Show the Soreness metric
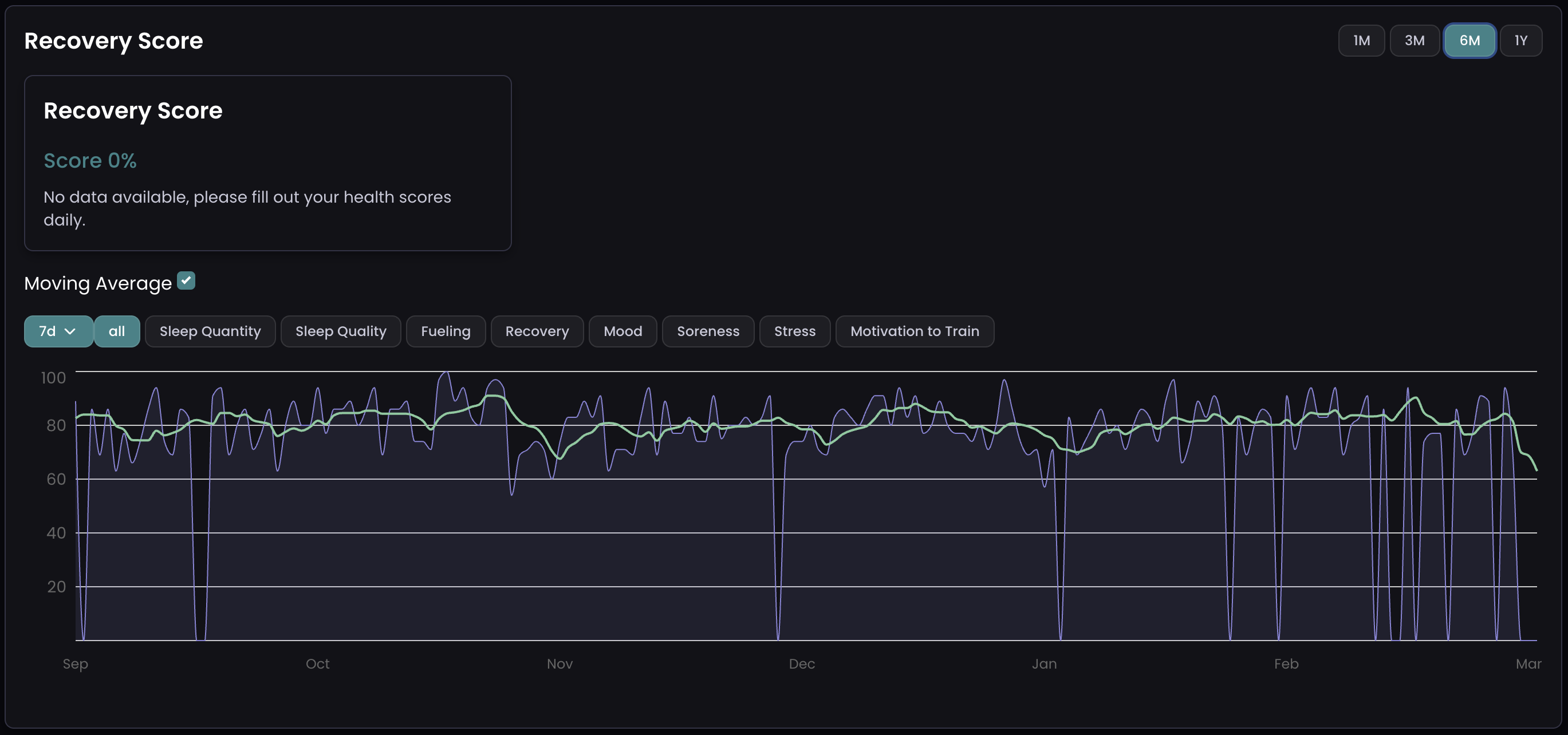 708,331
